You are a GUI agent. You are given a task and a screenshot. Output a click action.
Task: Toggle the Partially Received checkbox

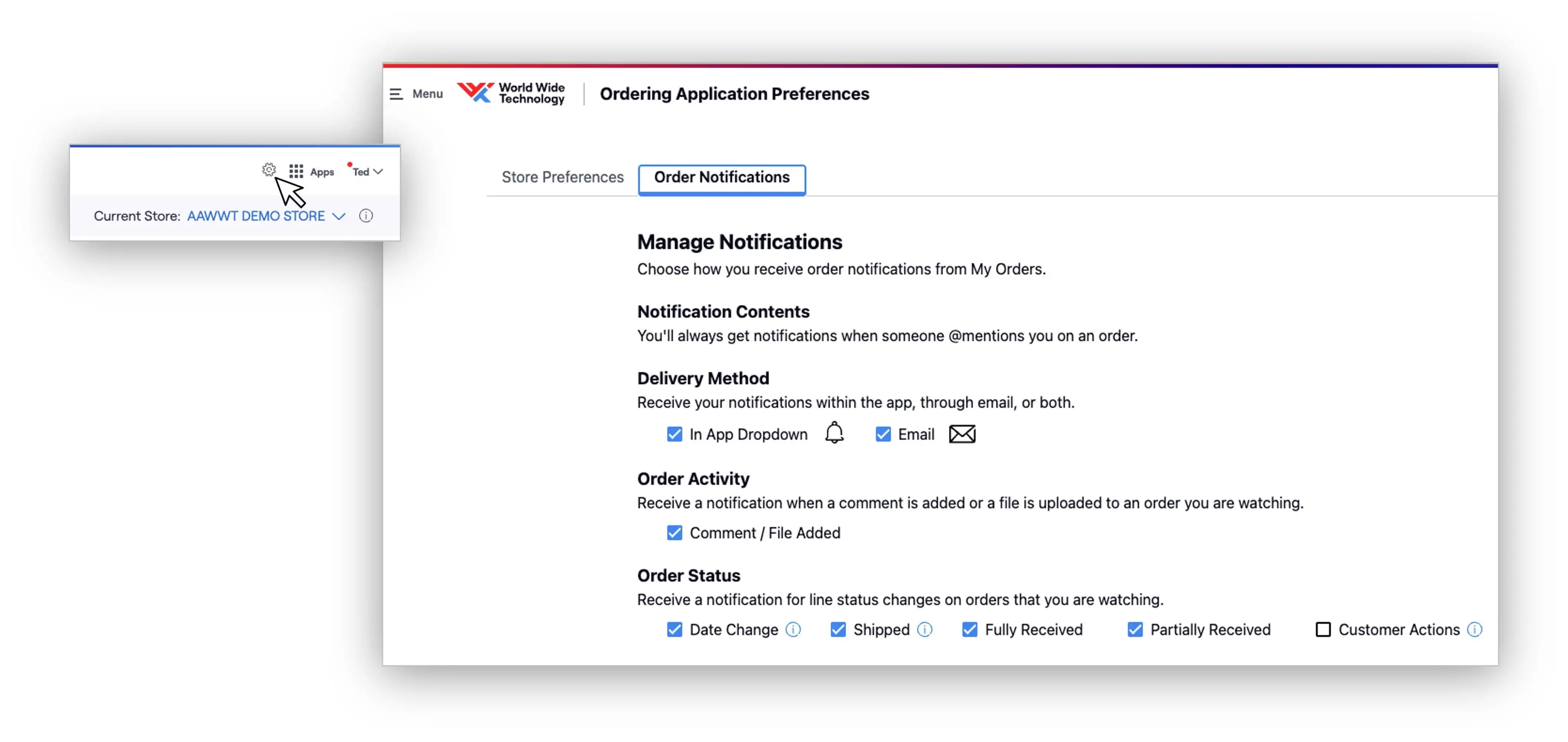coord(1135,629)
